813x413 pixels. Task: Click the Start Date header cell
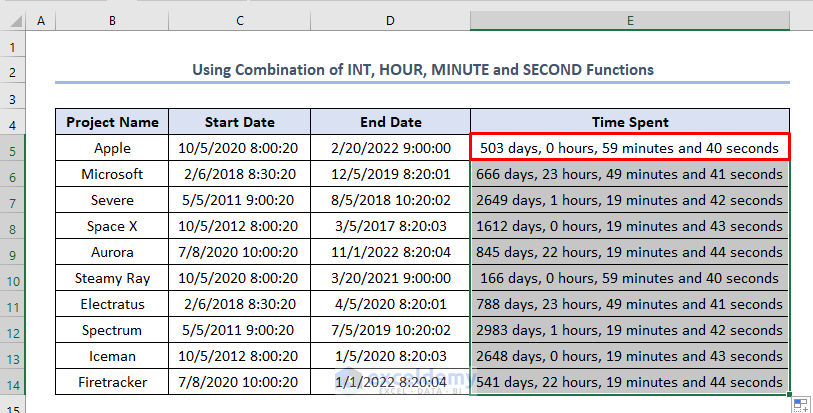239,122
